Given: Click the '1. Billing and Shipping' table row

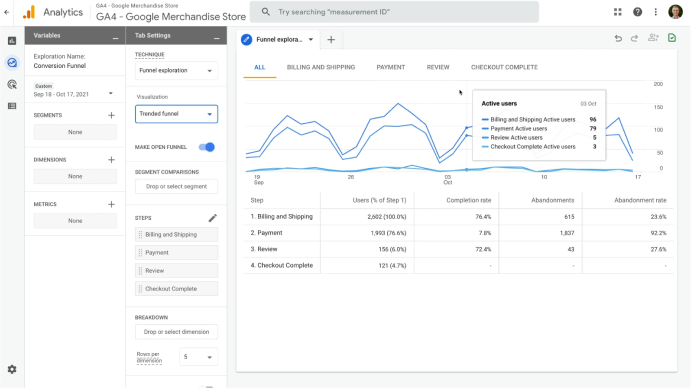Looking at the screenshot, I should (x=458, y=216).
